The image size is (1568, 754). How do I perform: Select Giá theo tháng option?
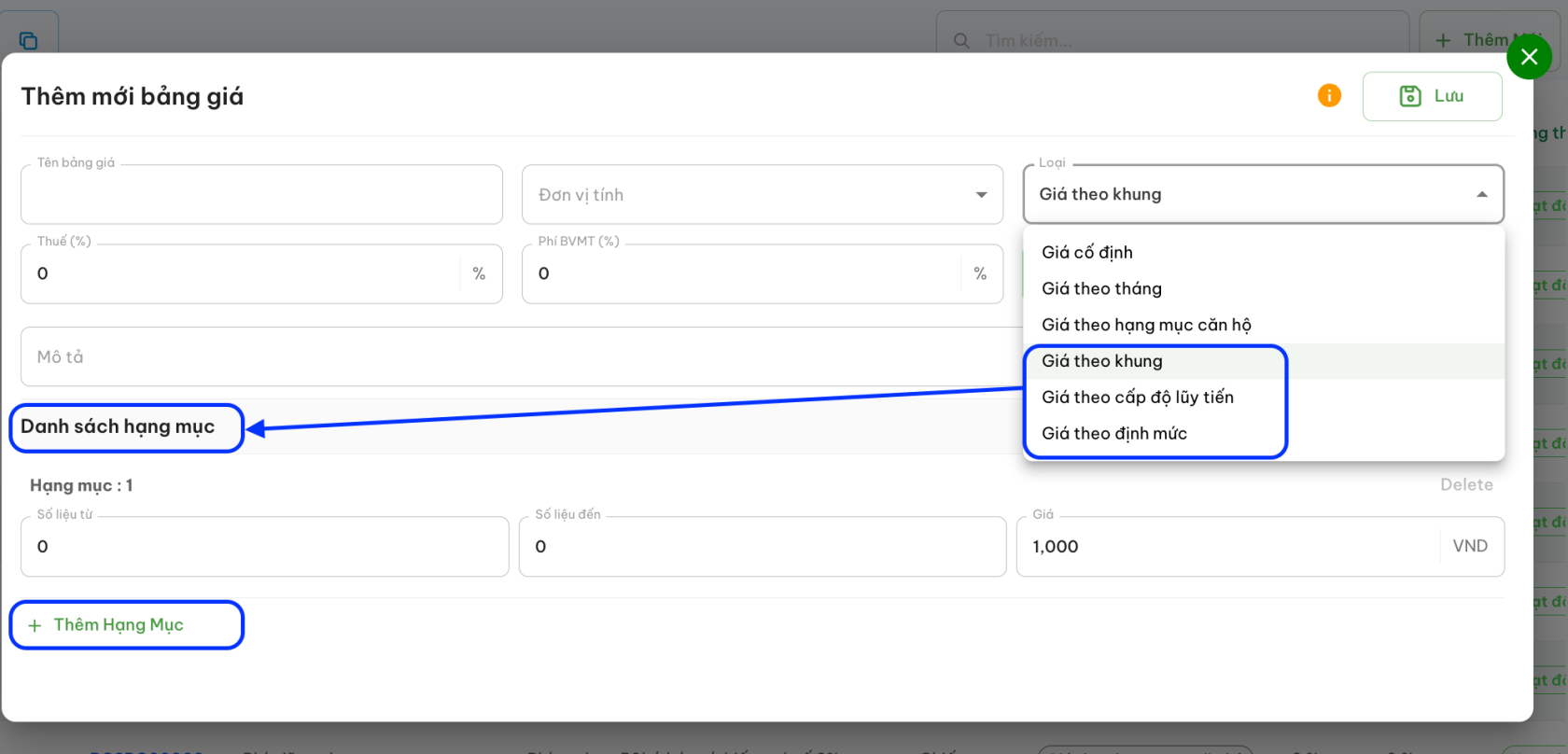point(1264,288)
